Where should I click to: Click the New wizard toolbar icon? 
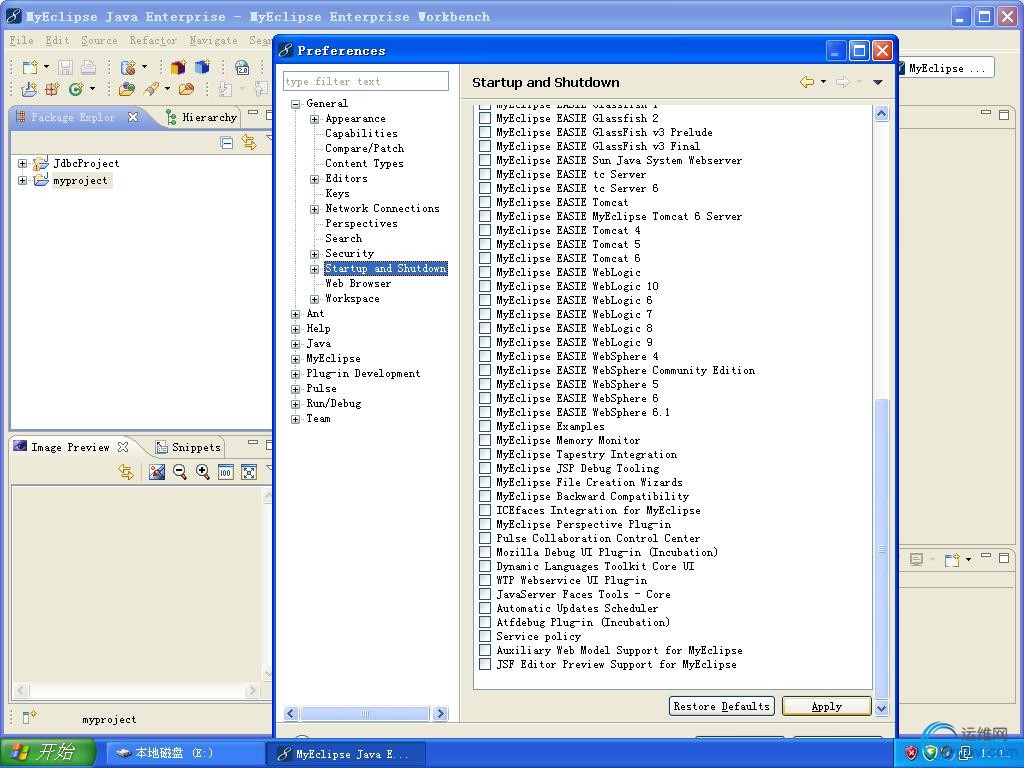pos(30,67)
